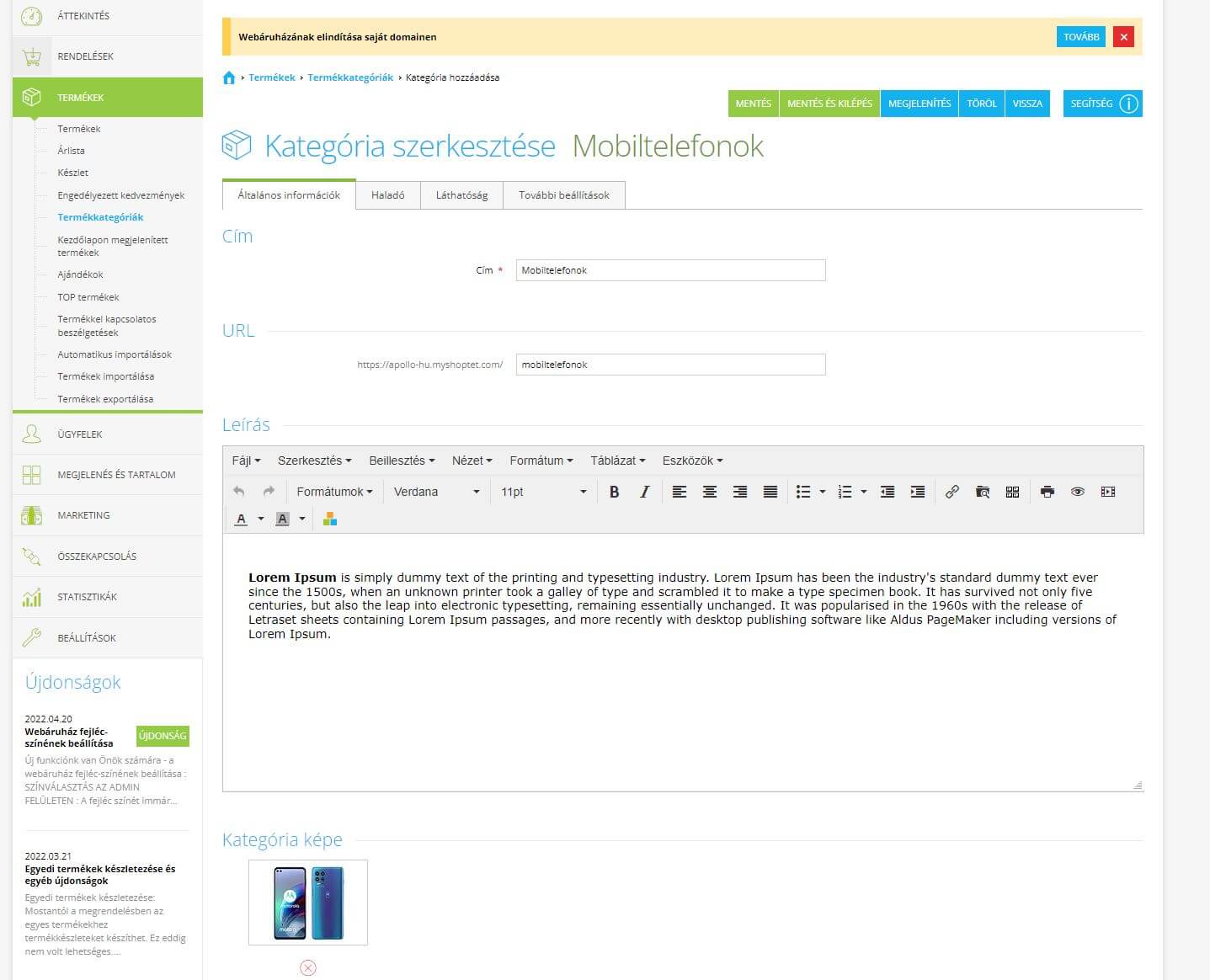This screenshot has width=1210, height=980.
Task: Open Árlista in the sidebar submenu
Action: [71, 151]
